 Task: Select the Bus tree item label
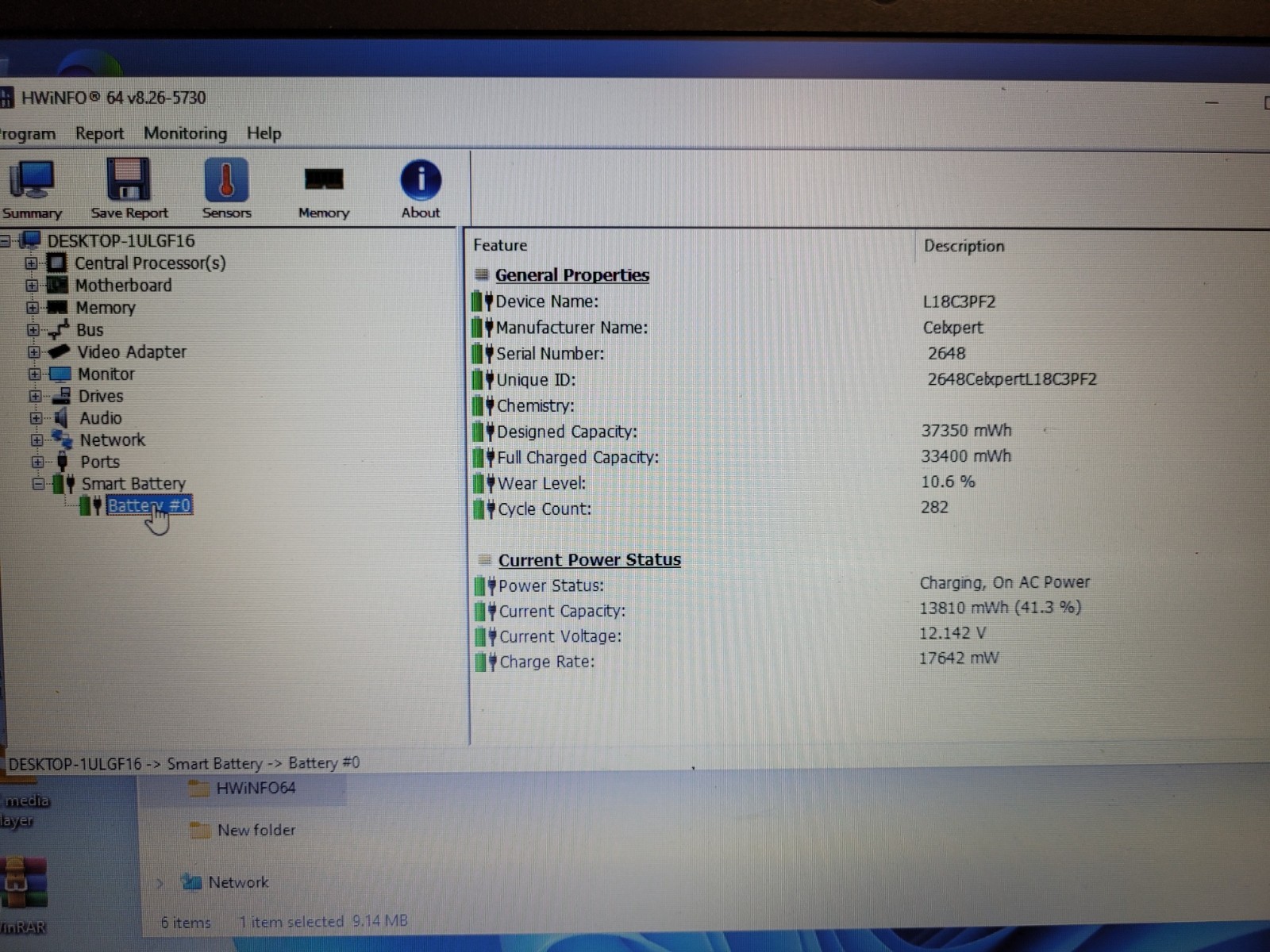click(90, 330)
